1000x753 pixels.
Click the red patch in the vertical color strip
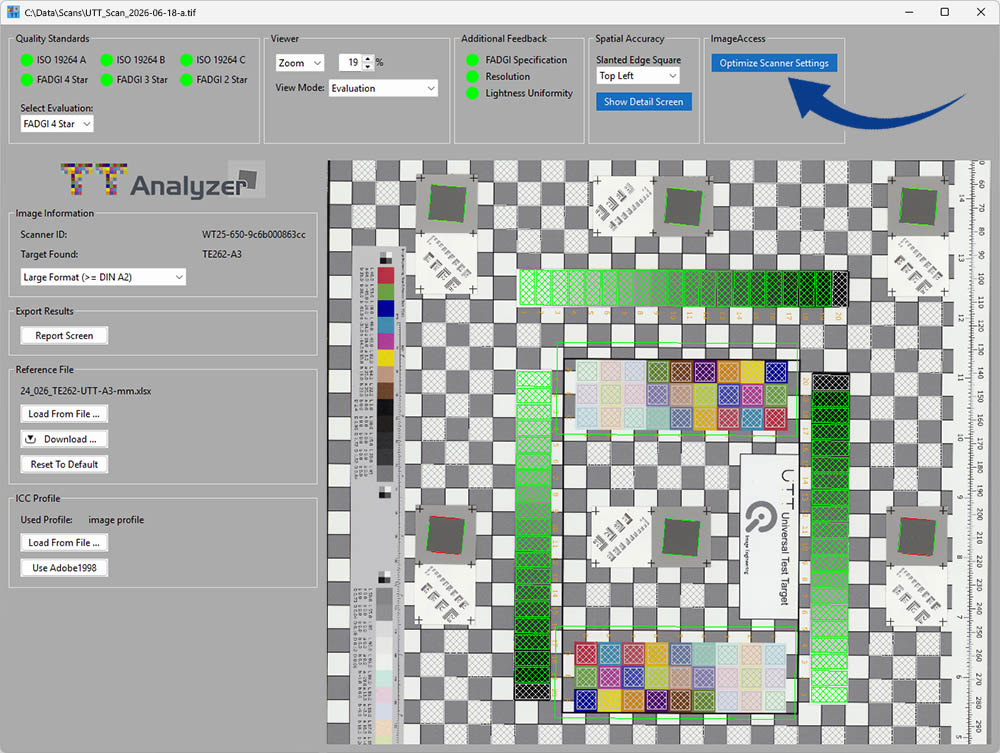[x=386, y=275]
